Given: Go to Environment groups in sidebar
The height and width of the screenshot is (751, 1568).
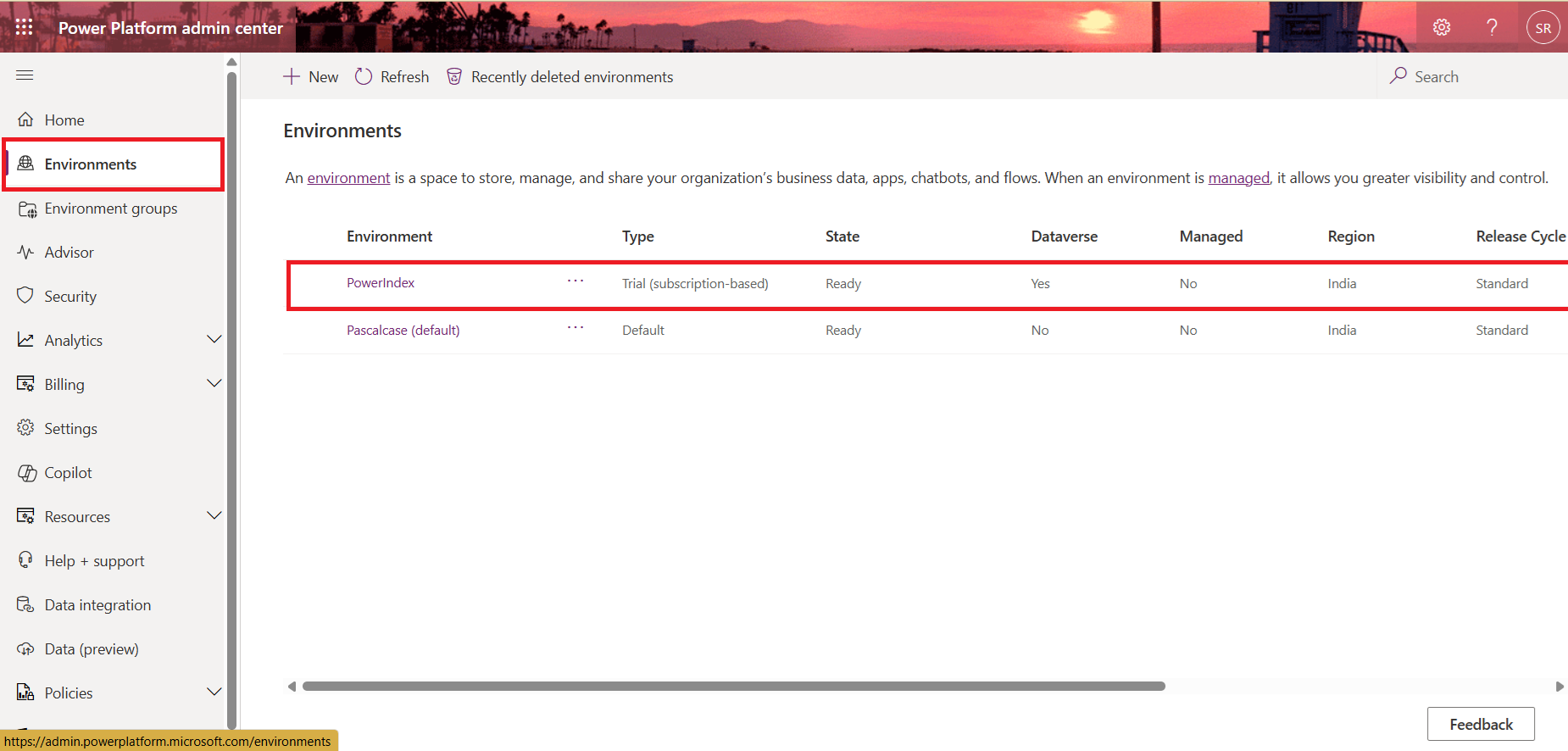Looking at the screenshot, I should point(110,209).
